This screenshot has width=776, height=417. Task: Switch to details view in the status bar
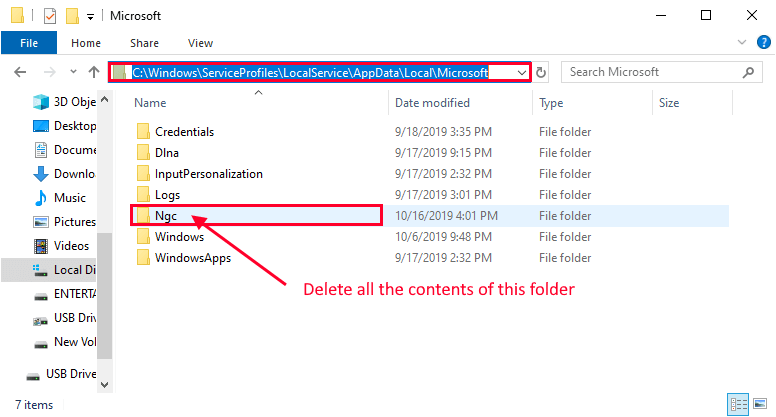click(738, 405)
